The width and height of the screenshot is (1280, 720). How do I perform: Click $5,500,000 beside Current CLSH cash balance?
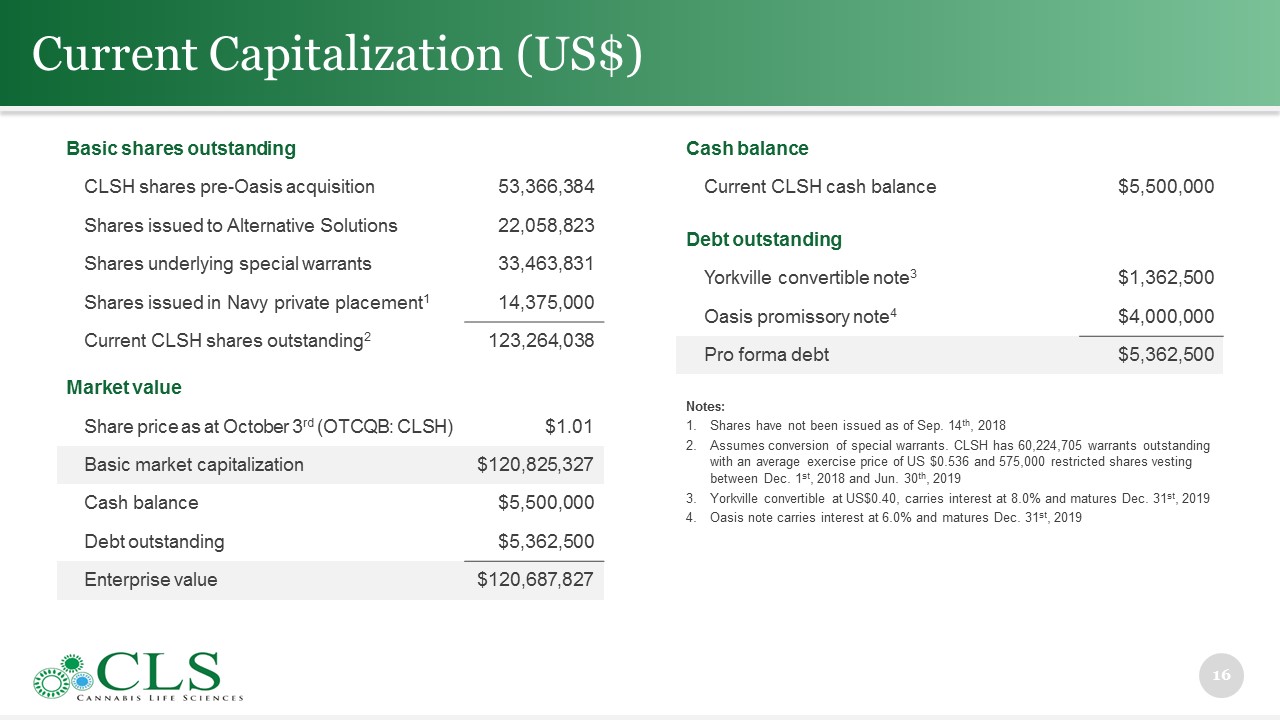[1166, 186]
